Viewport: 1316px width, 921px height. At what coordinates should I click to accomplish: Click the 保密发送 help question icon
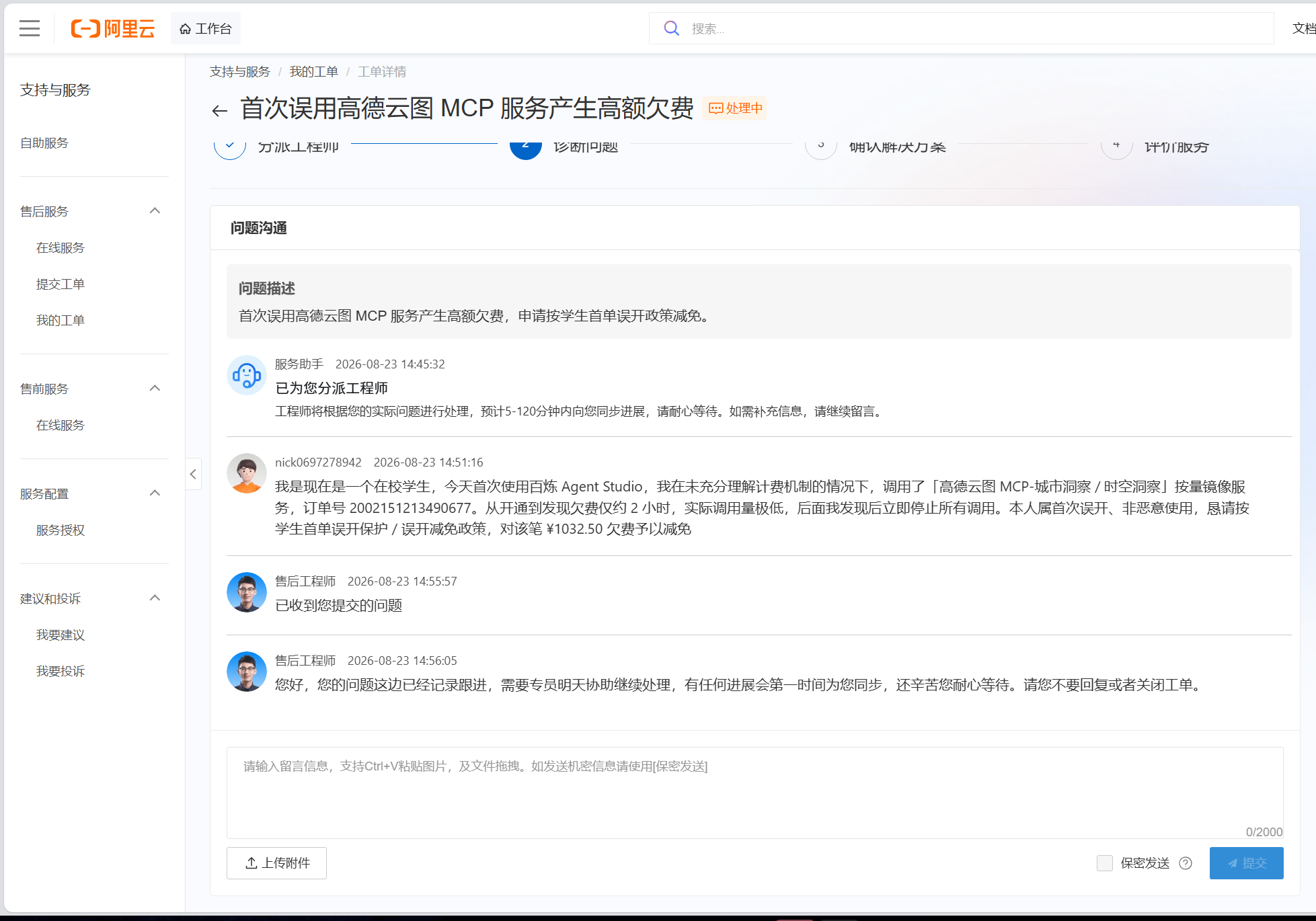click(x=1186, y=863)
